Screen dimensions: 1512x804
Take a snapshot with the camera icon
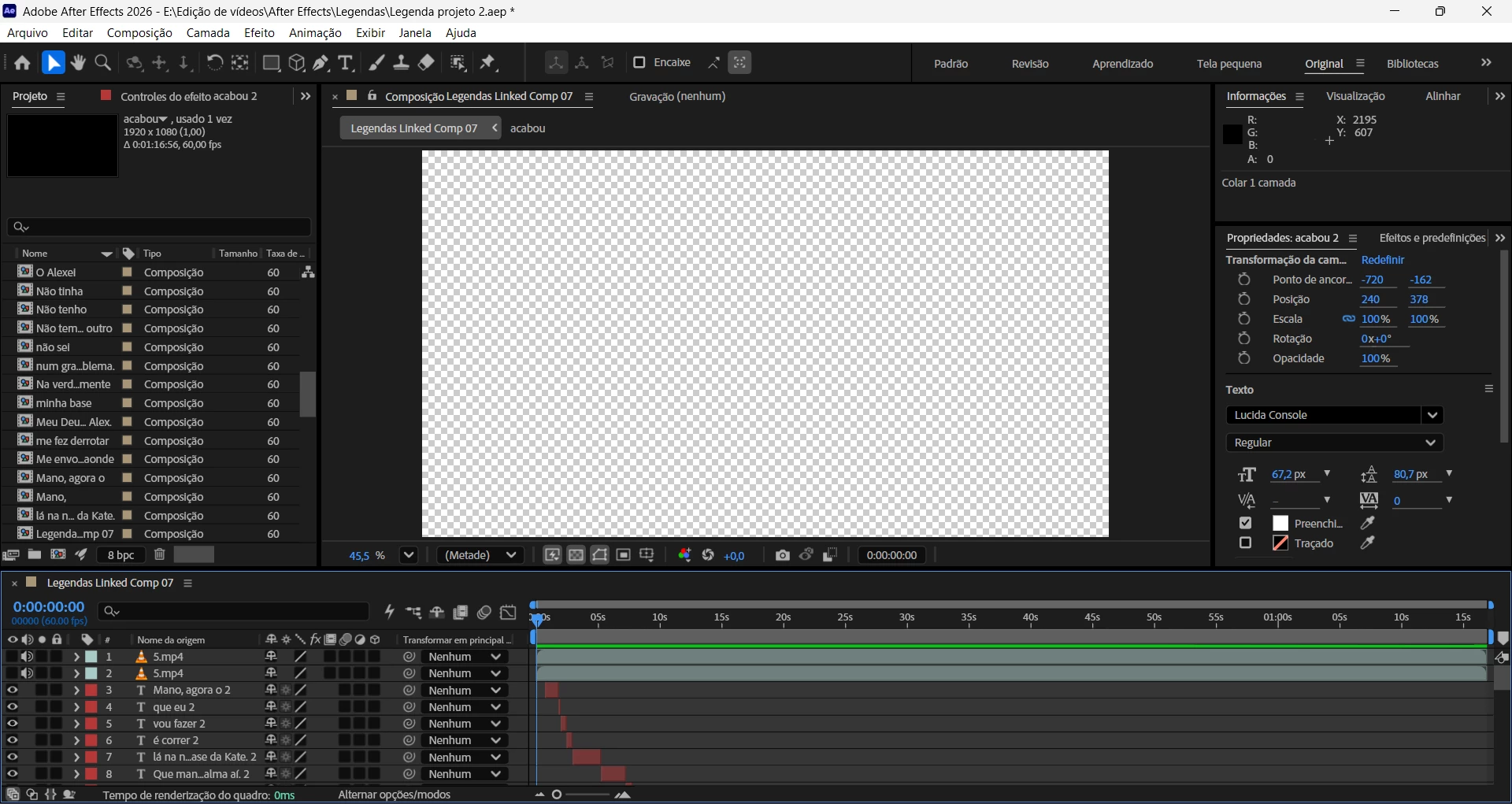click(x=782, y=555)
